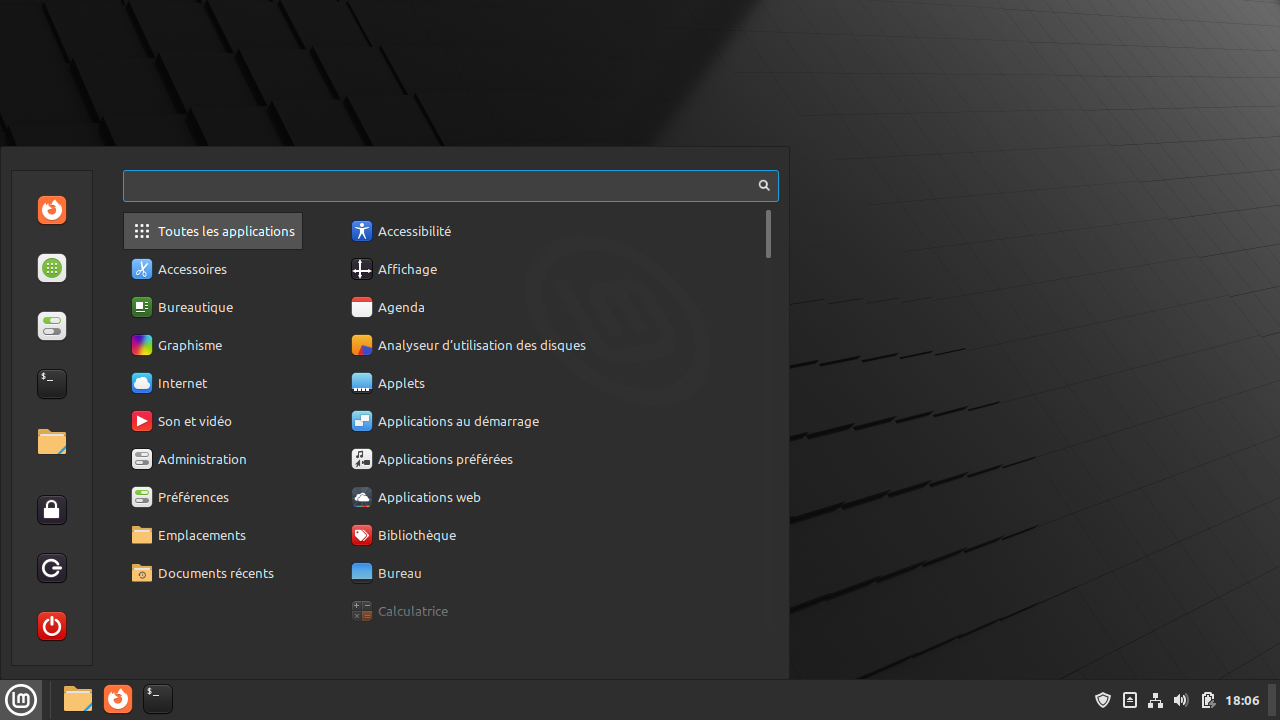
Task: Open the Software Manager from the sidebar
Action: click(51, 268)
